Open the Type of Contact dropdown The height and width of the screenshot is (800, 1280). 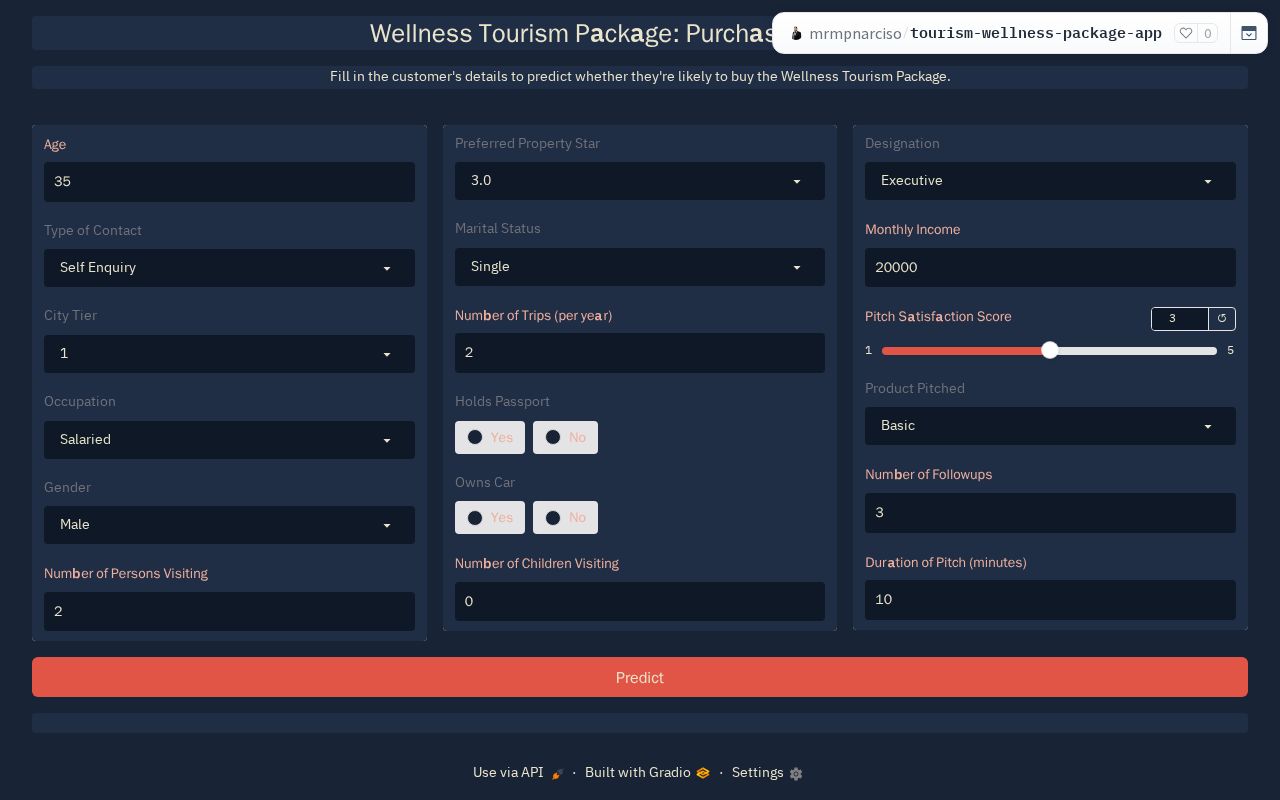(x=229, y=268)
